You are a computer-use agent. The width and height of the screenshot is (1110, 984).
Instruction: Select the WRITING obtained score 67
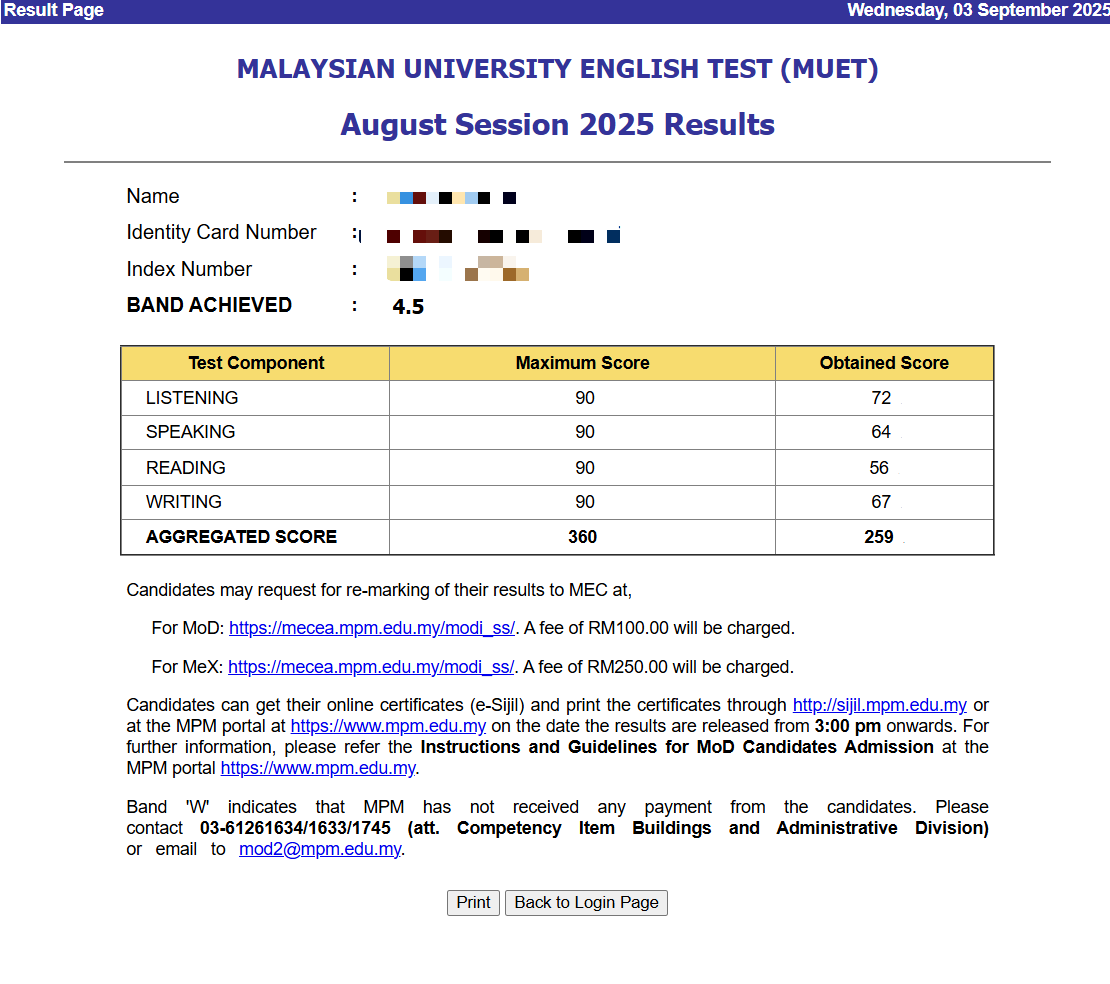pos(881,502)
